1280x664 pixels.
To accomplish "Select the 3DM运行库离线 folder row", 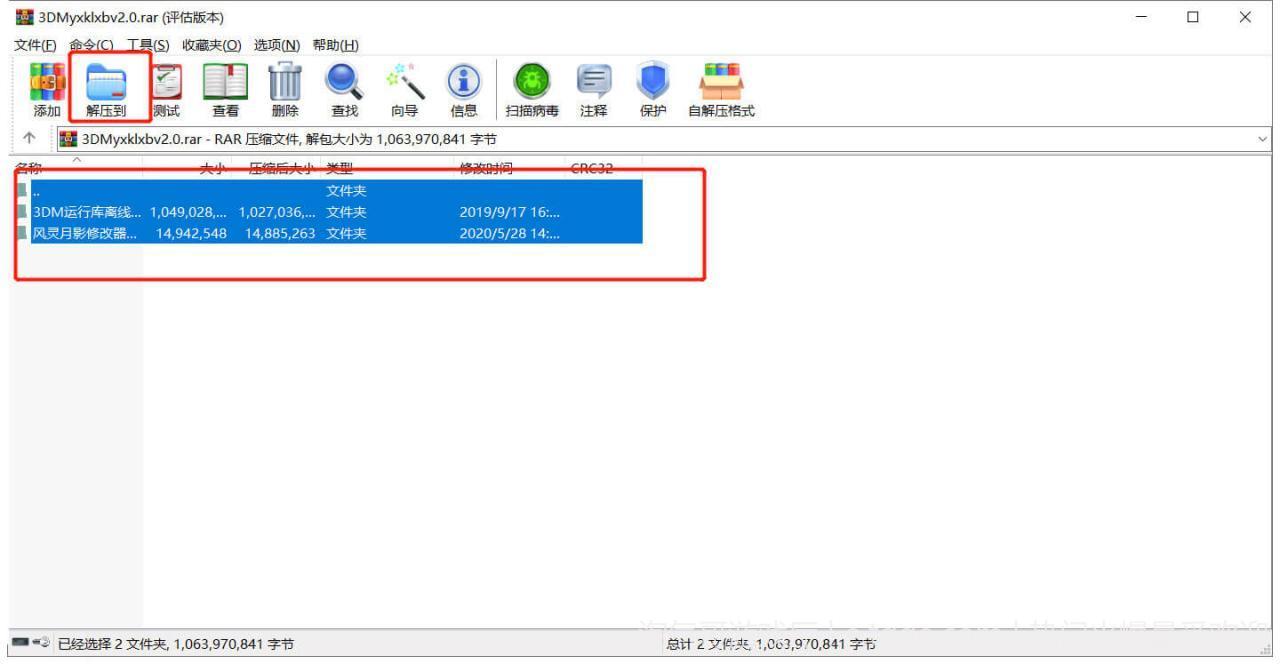I will (x=328, y=212).
